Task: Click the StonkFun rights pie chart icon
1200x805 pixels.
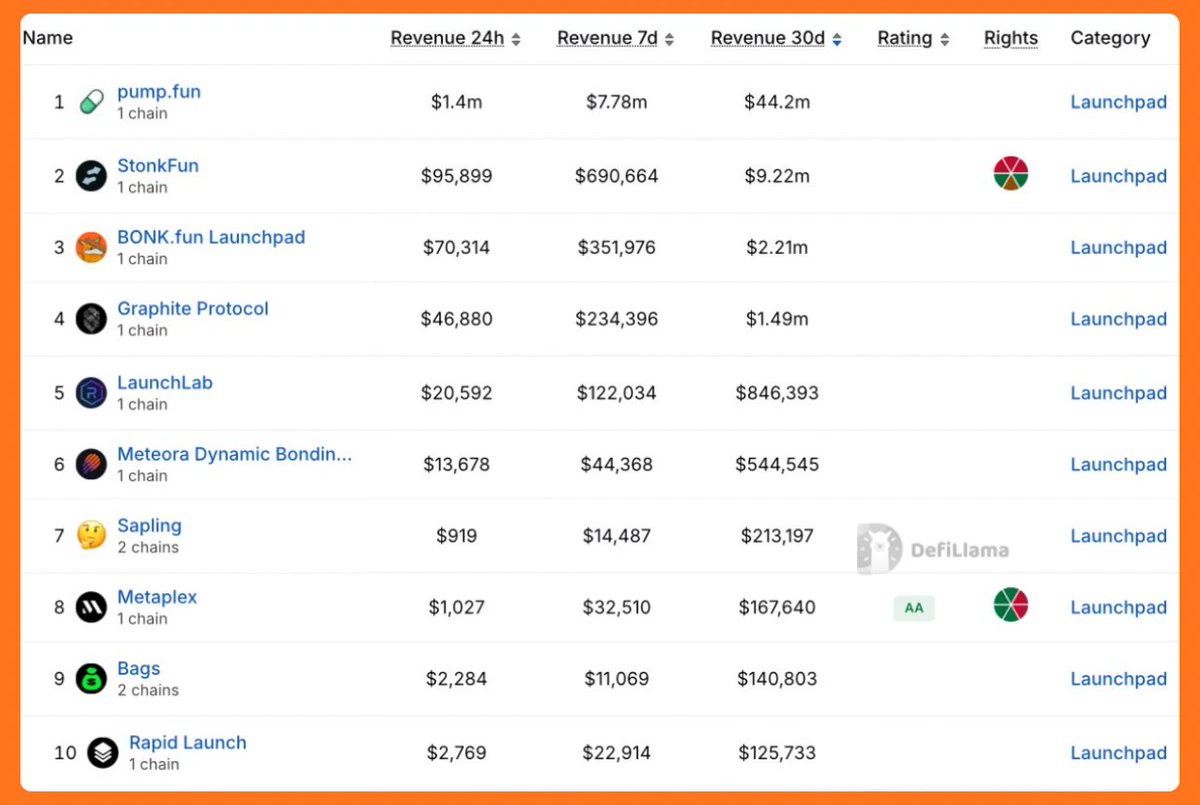Action: coord(1011,174)
